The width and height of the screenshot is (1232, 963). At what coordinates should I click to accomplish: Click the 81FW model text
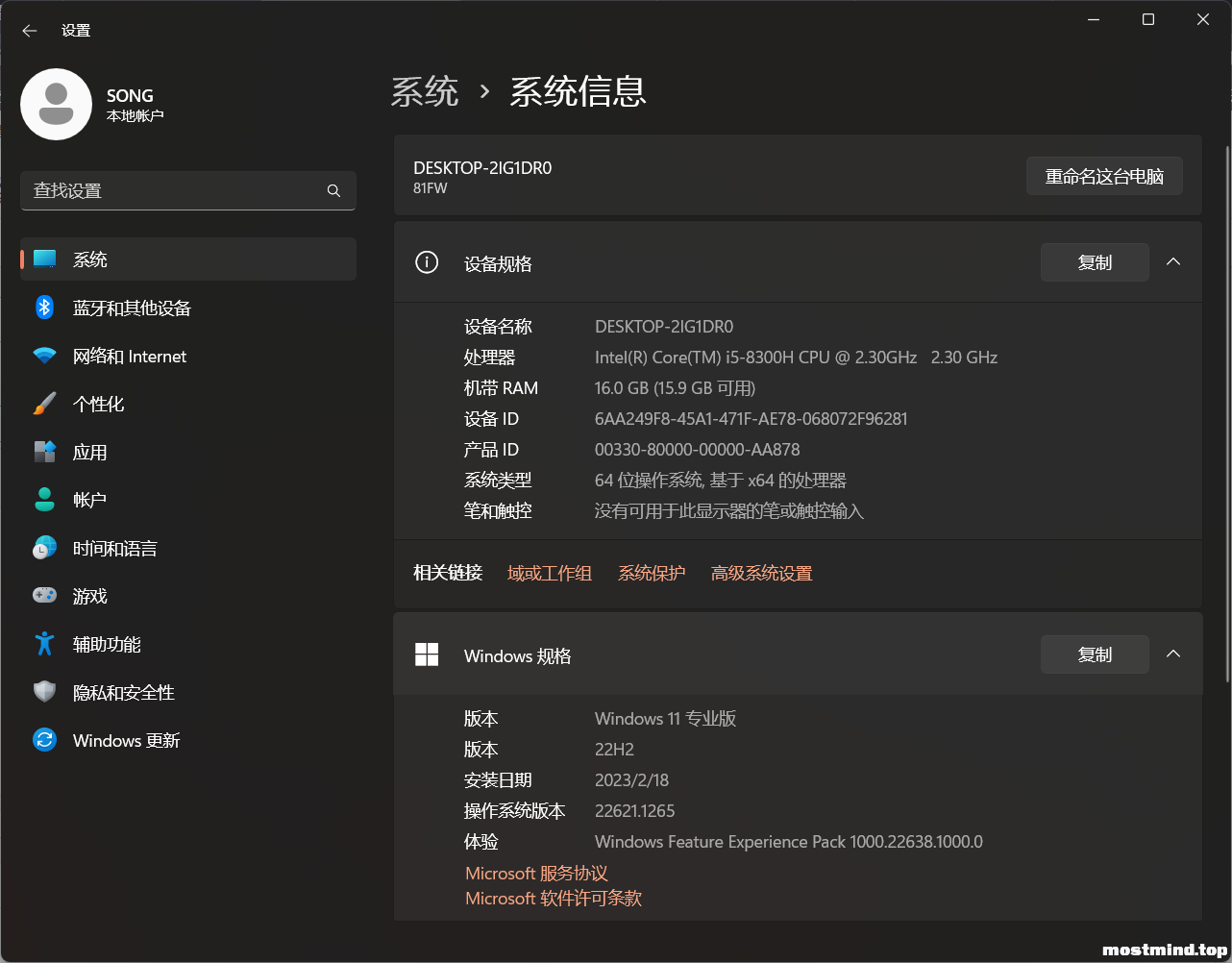click(x=431, y=188)
